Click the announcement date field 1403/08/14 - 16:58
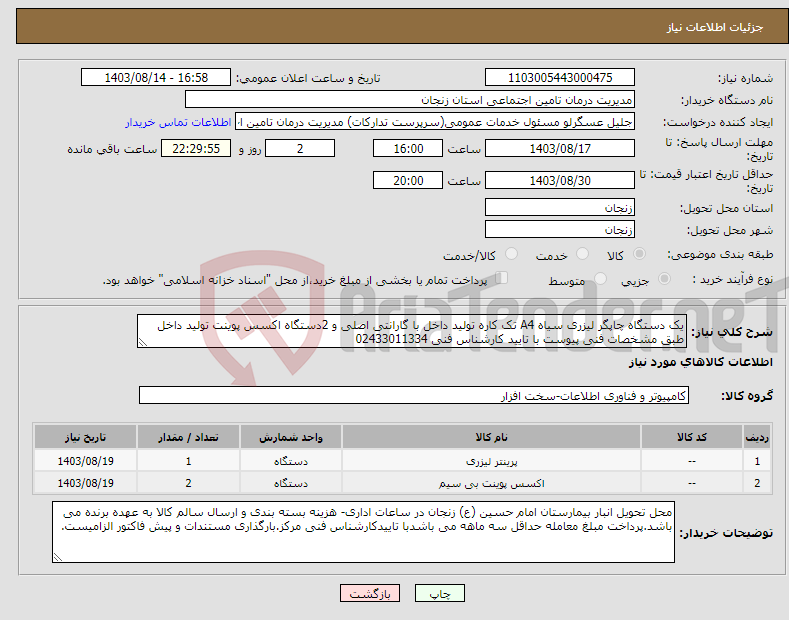 (x=156, y=78)
